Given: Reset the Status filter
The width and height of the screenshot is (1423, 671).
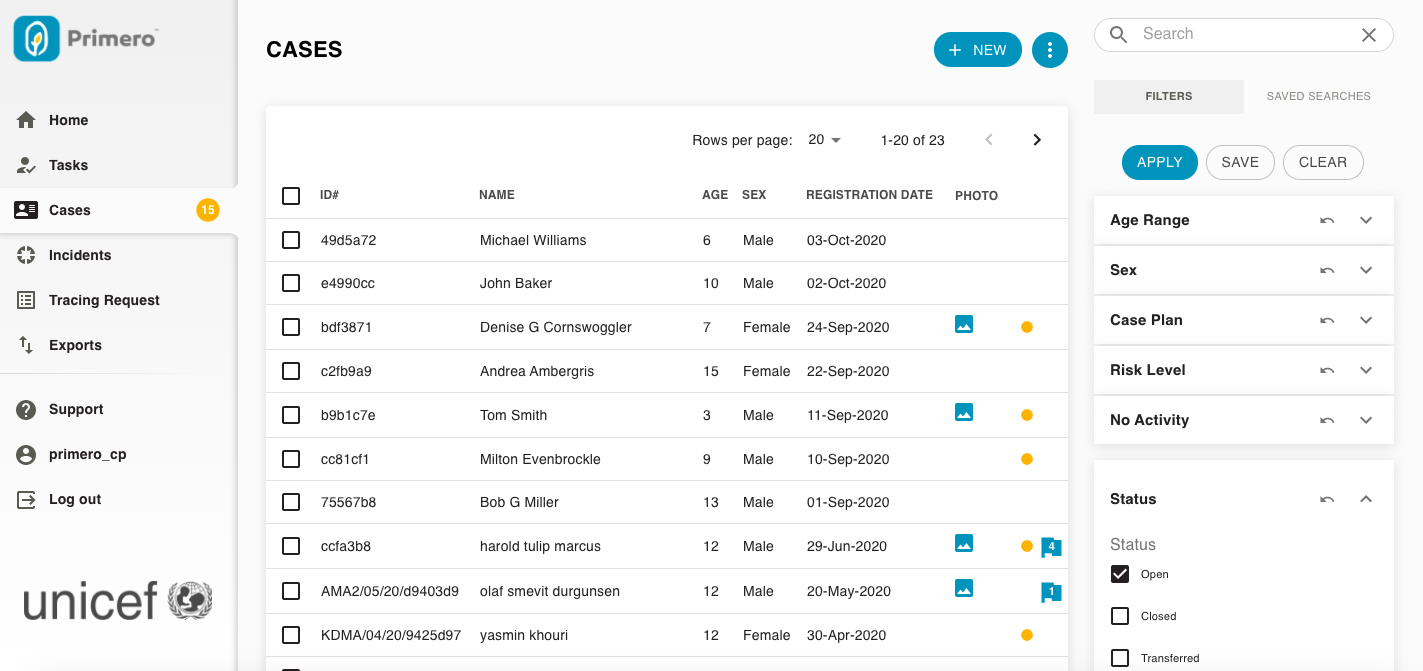Looking at the screenshot, I should (x=1327, y=499).
